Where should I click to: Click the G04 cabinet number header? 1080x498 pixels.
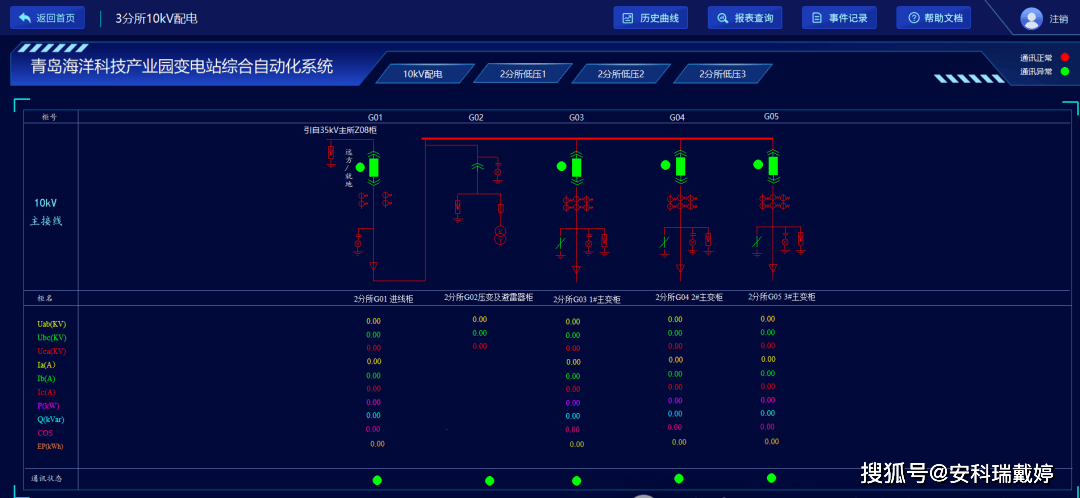[x=677, y=118]
